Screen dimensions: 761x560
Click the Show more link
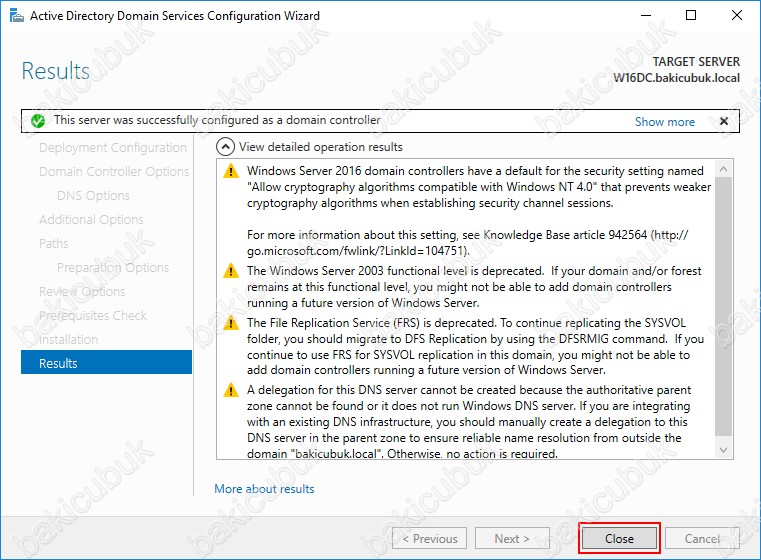pyautogui.click(x=664, y=121)
